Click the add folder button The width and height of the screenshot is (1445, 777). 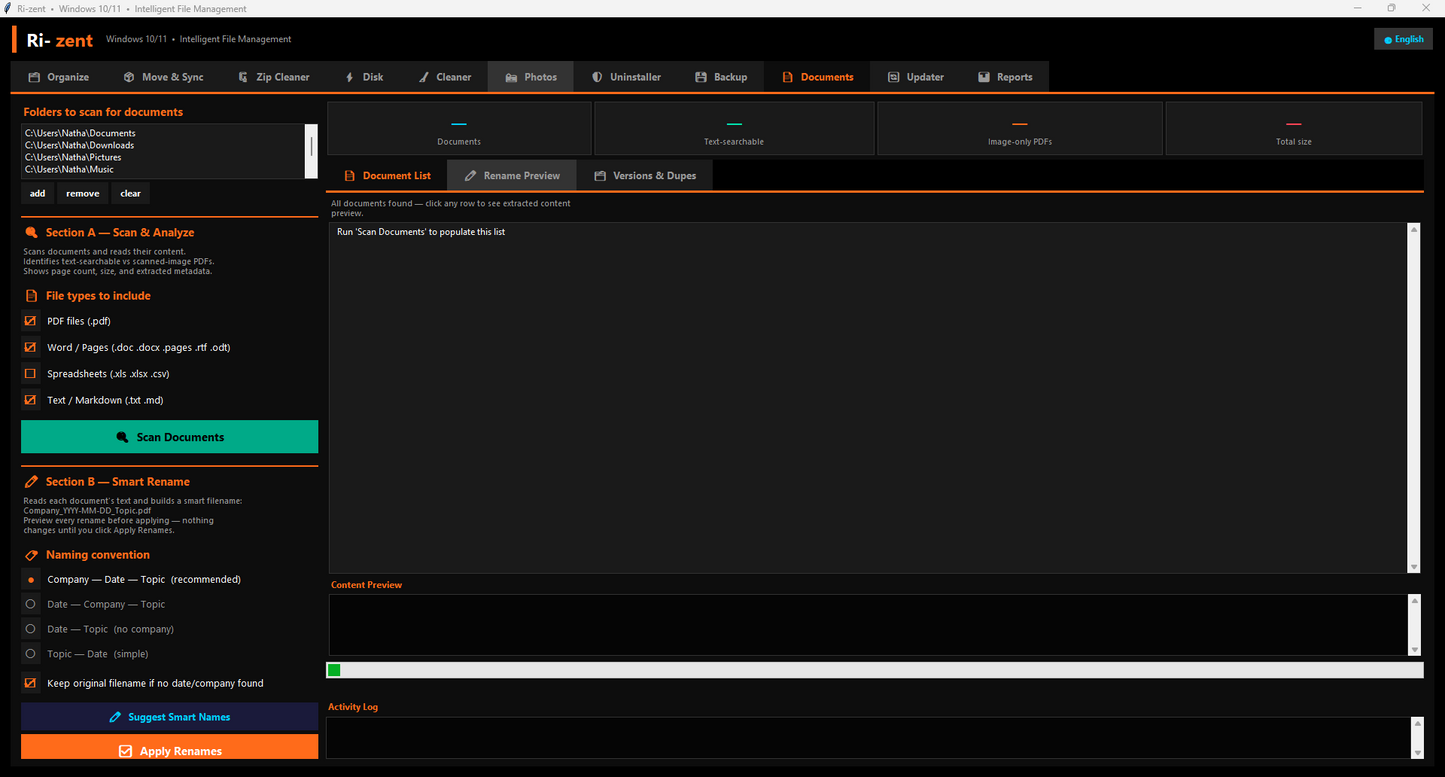[x=37, y=193]
